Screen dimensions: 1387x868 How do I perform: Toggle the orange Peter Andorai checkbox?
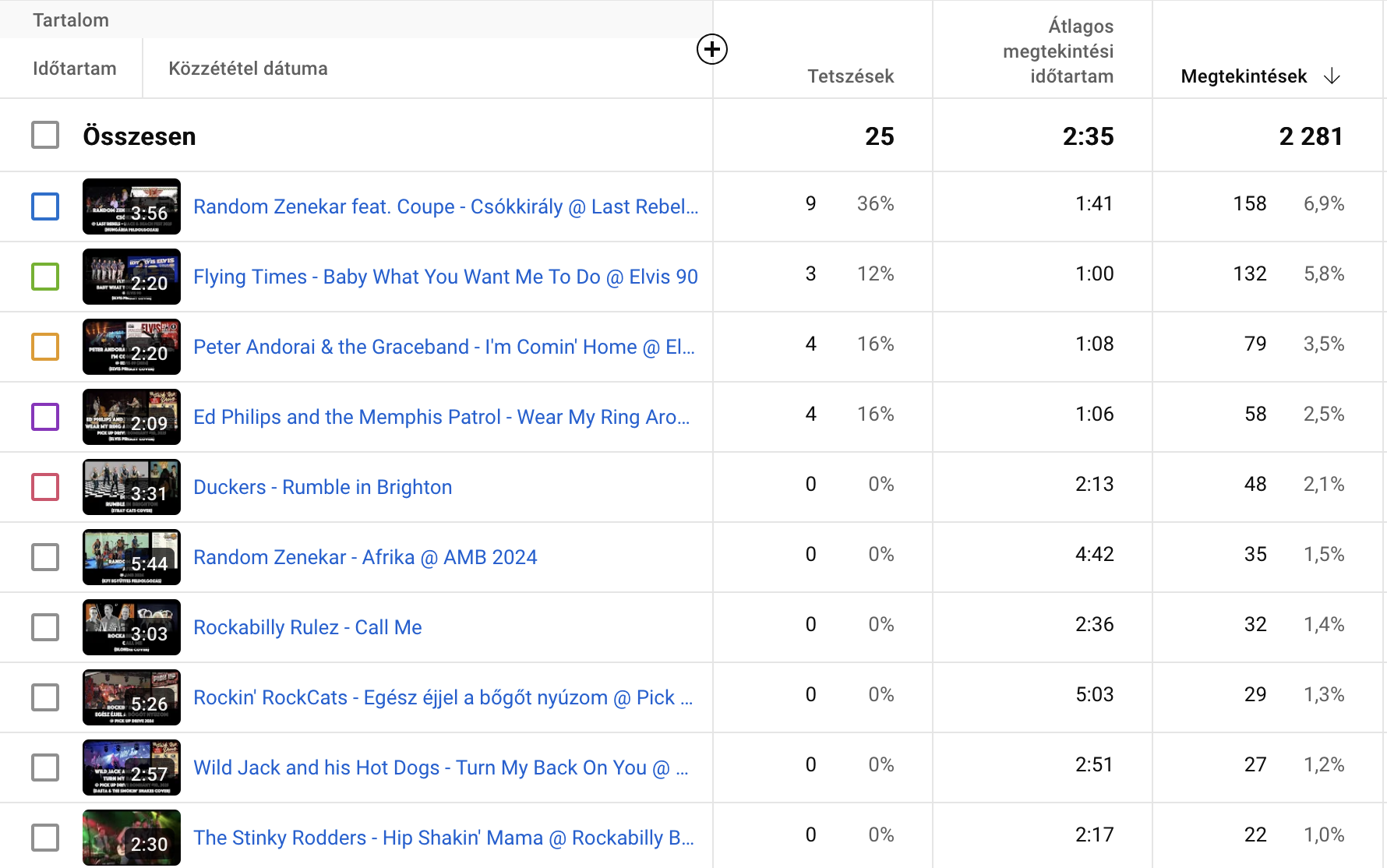point(45,347)
